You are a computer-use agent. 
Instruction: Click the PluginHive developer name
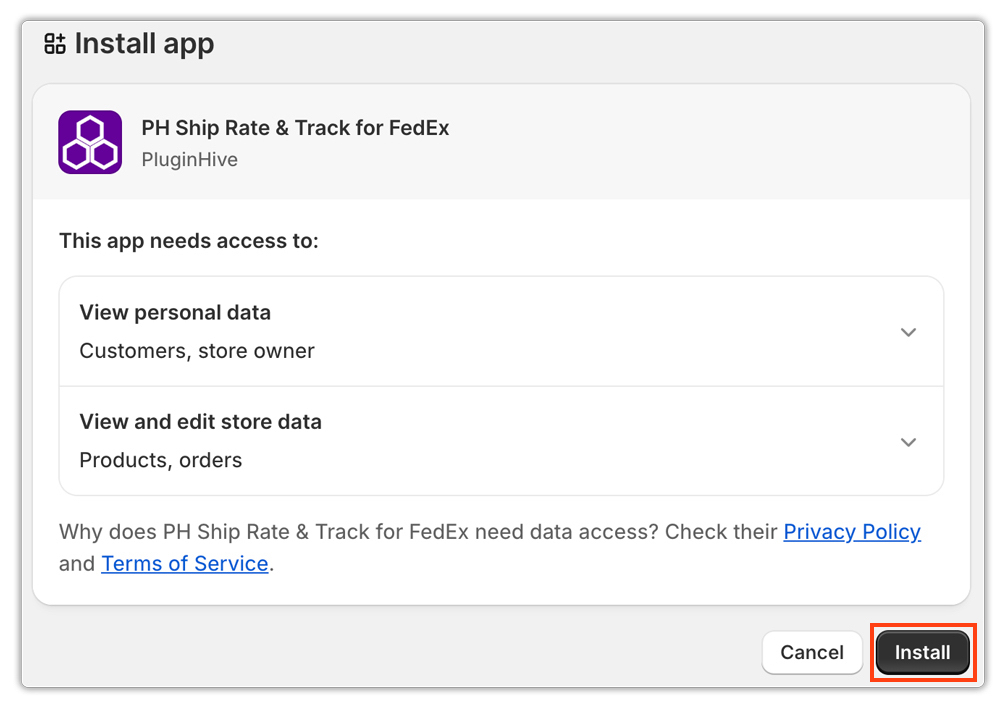(x=189, y=159)
